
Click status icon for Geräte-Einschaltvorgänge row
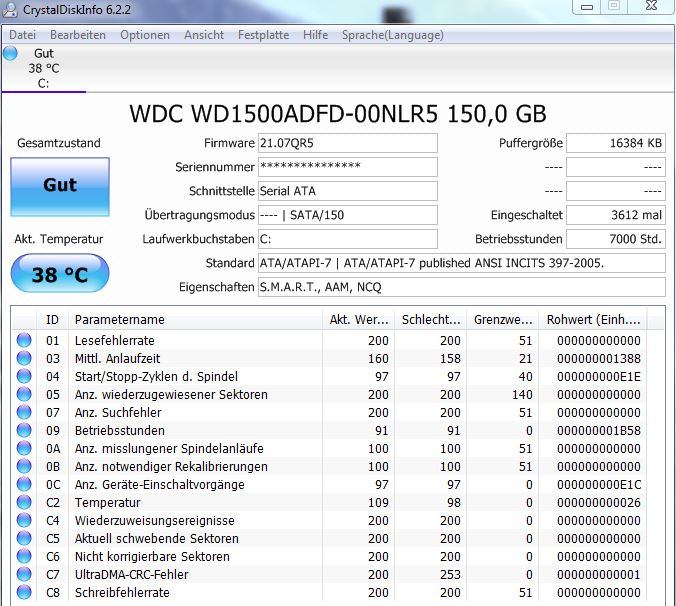tap(24, 484)
